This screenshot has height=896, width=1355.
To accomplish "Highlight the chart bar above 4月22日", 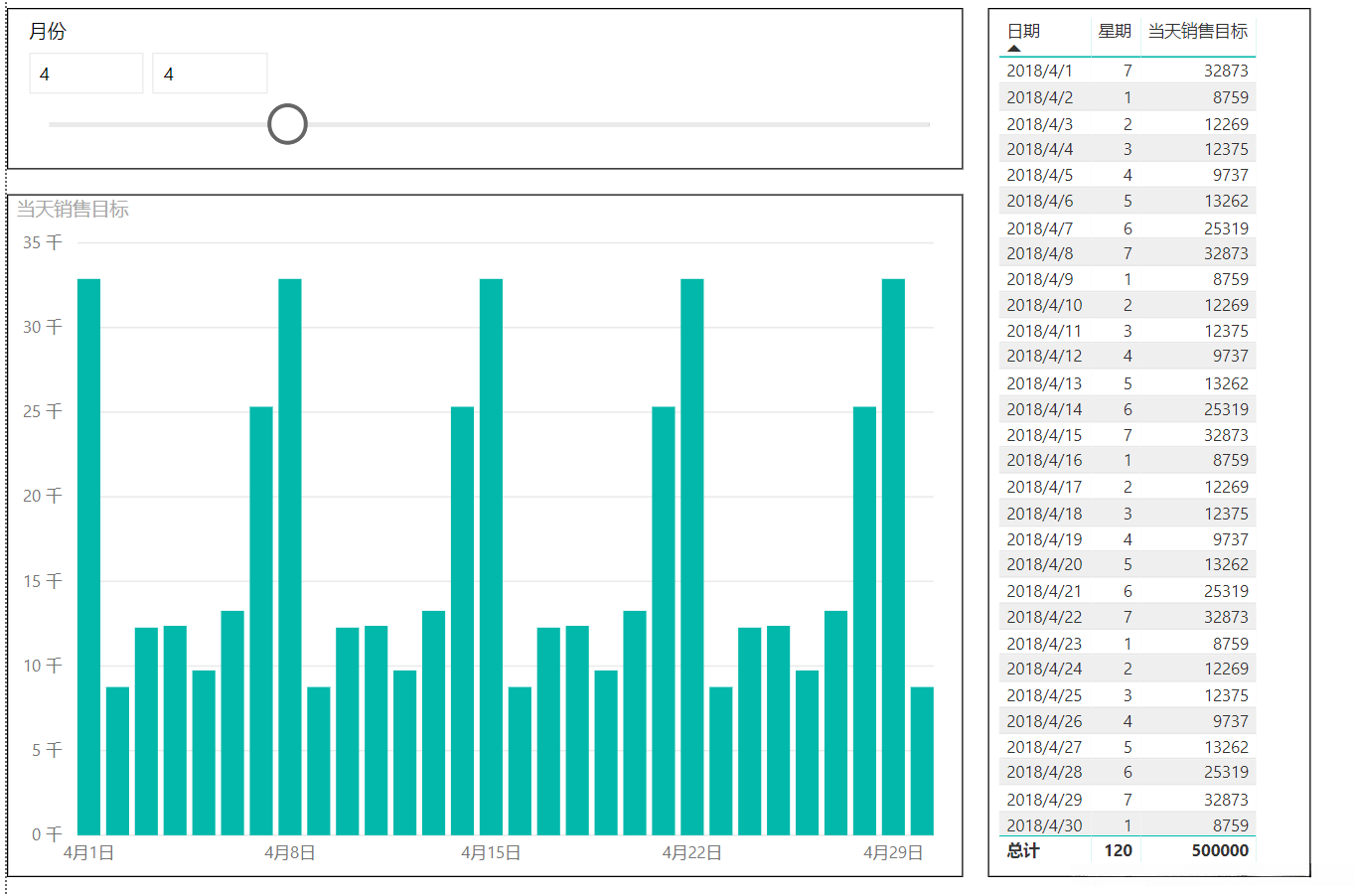I will click(692, 556).
